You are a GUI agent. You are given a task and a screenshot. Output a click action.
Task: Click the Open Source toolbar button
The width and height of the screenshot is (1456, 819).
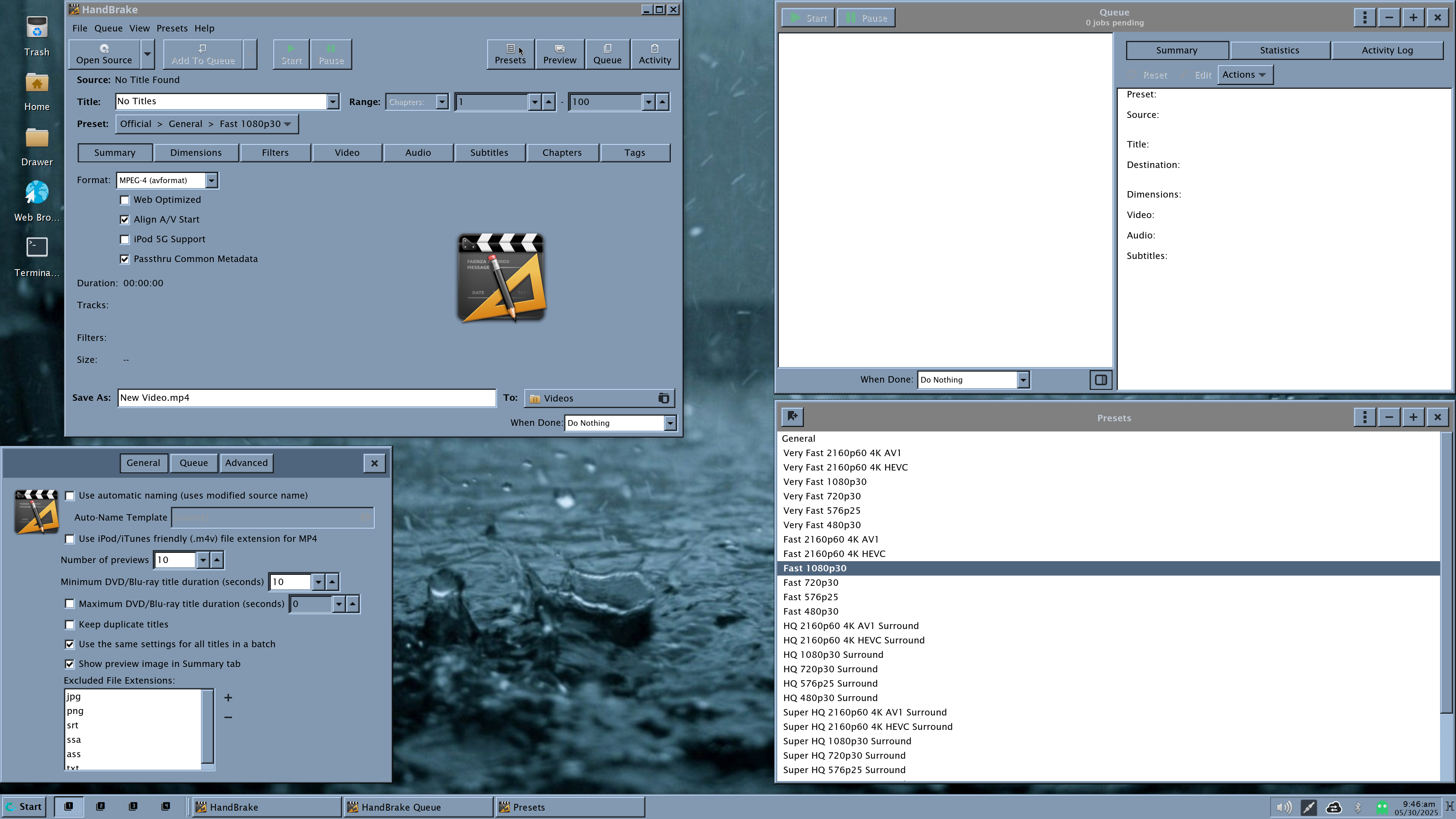click(x=104, y=54)
